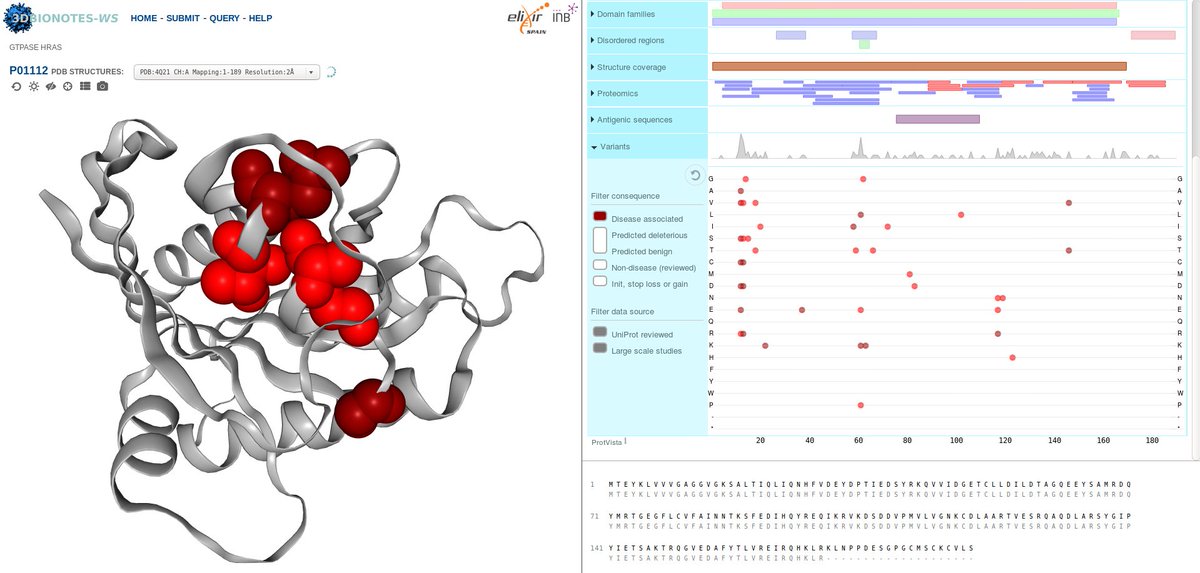Screen dimensions: 1200x573
Task: Click the dark red sphere cluster at bottom of protein
Action: (369, 407)
